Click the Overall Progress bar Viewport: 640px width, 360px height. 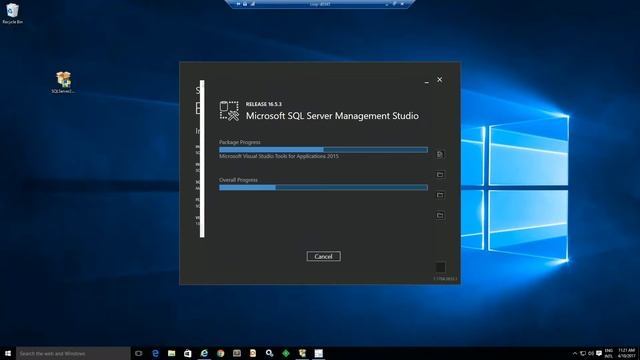pos(323,187)
